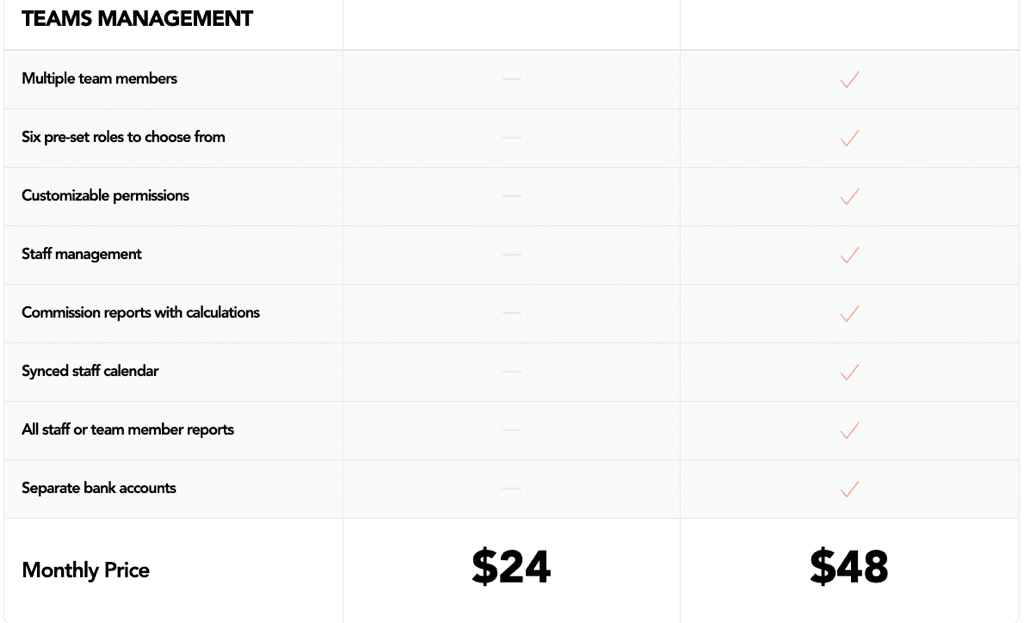1024x623 pixels.
Task: Click checkmark for All staff reports row
Action: click(850, 430)
